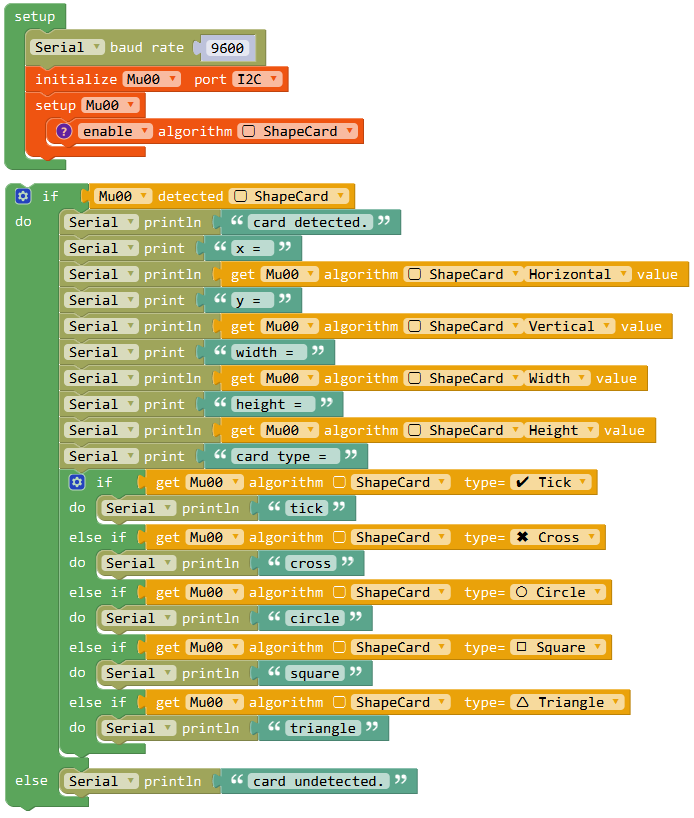The width and height of the screenshot is (694, 818).
Task: Open Mu00 dropdown in initialize block
Action: [x=152, y=79]
